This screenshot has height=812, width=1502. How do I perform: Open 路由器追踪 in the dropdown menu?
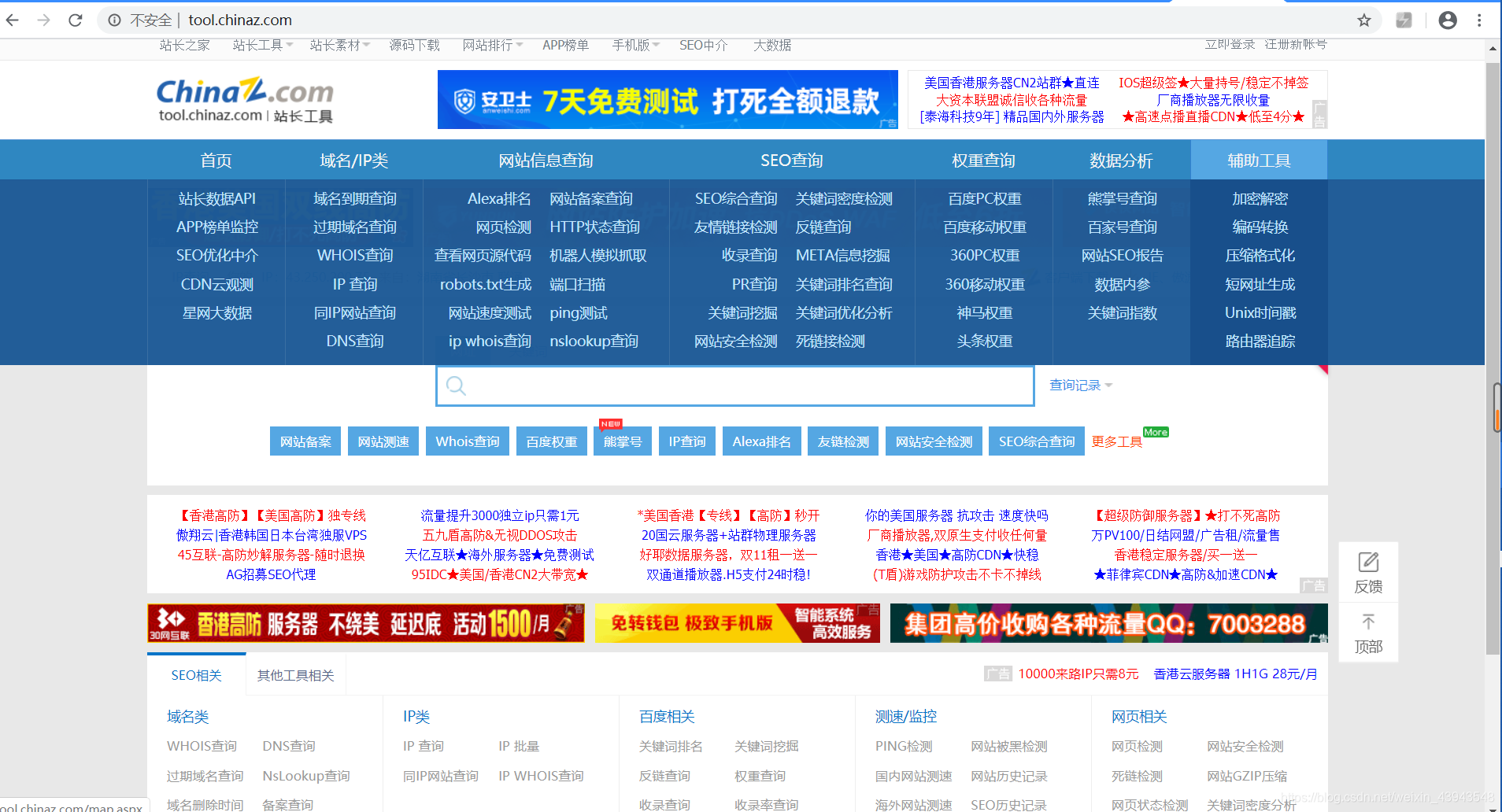tap(1260, 341)
